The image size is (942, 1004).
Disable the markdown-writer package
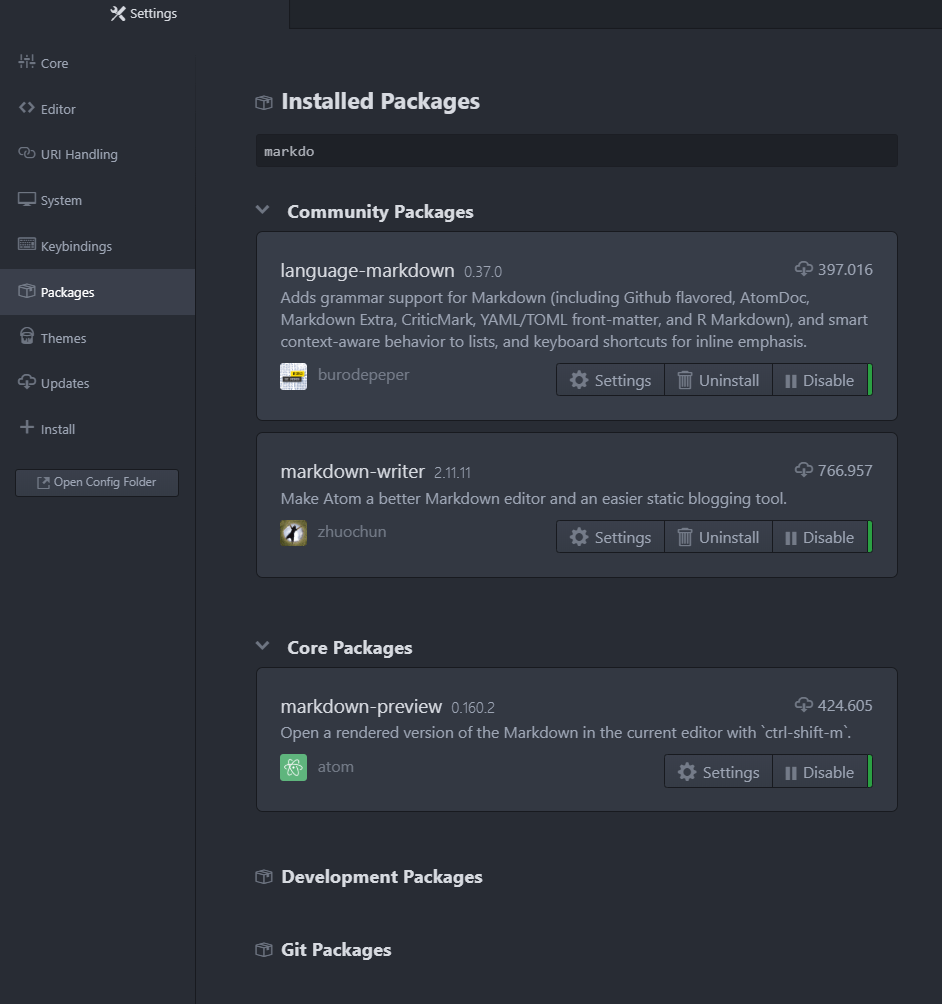pos(820,537)
